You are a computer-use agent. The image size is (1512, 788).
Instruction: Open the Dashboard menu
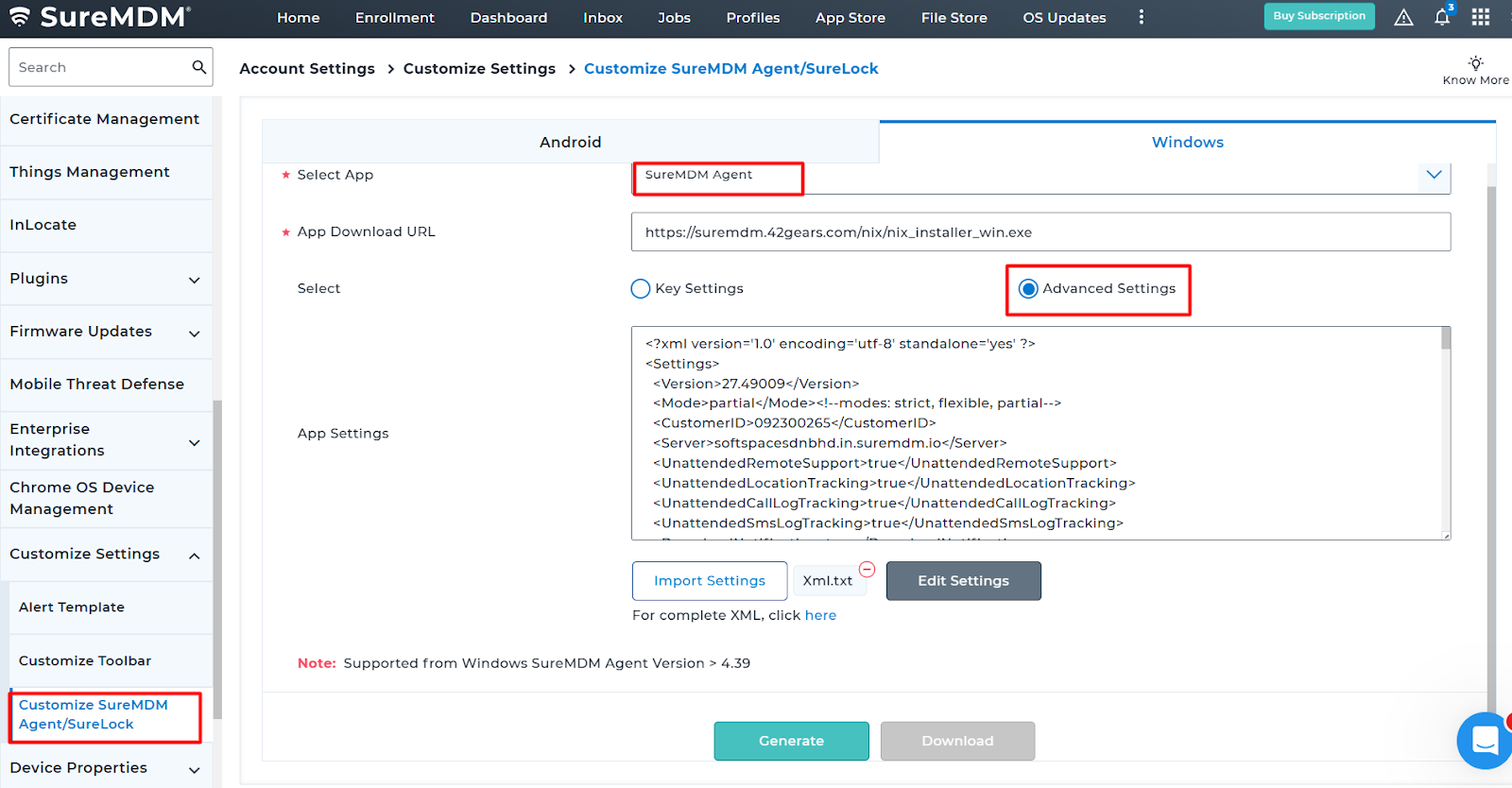508,18
